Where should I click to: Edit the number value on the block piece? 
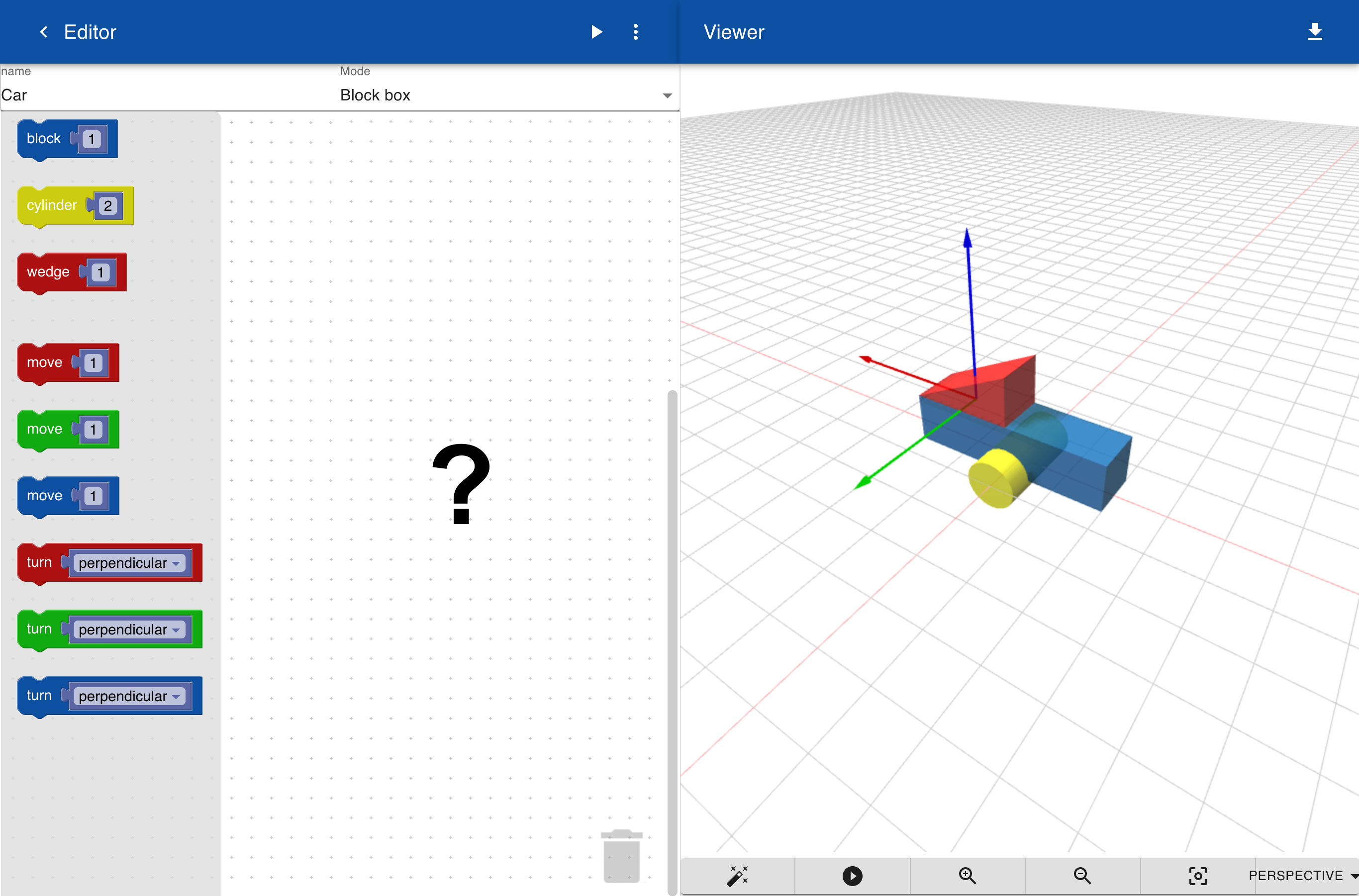[92, 139]
